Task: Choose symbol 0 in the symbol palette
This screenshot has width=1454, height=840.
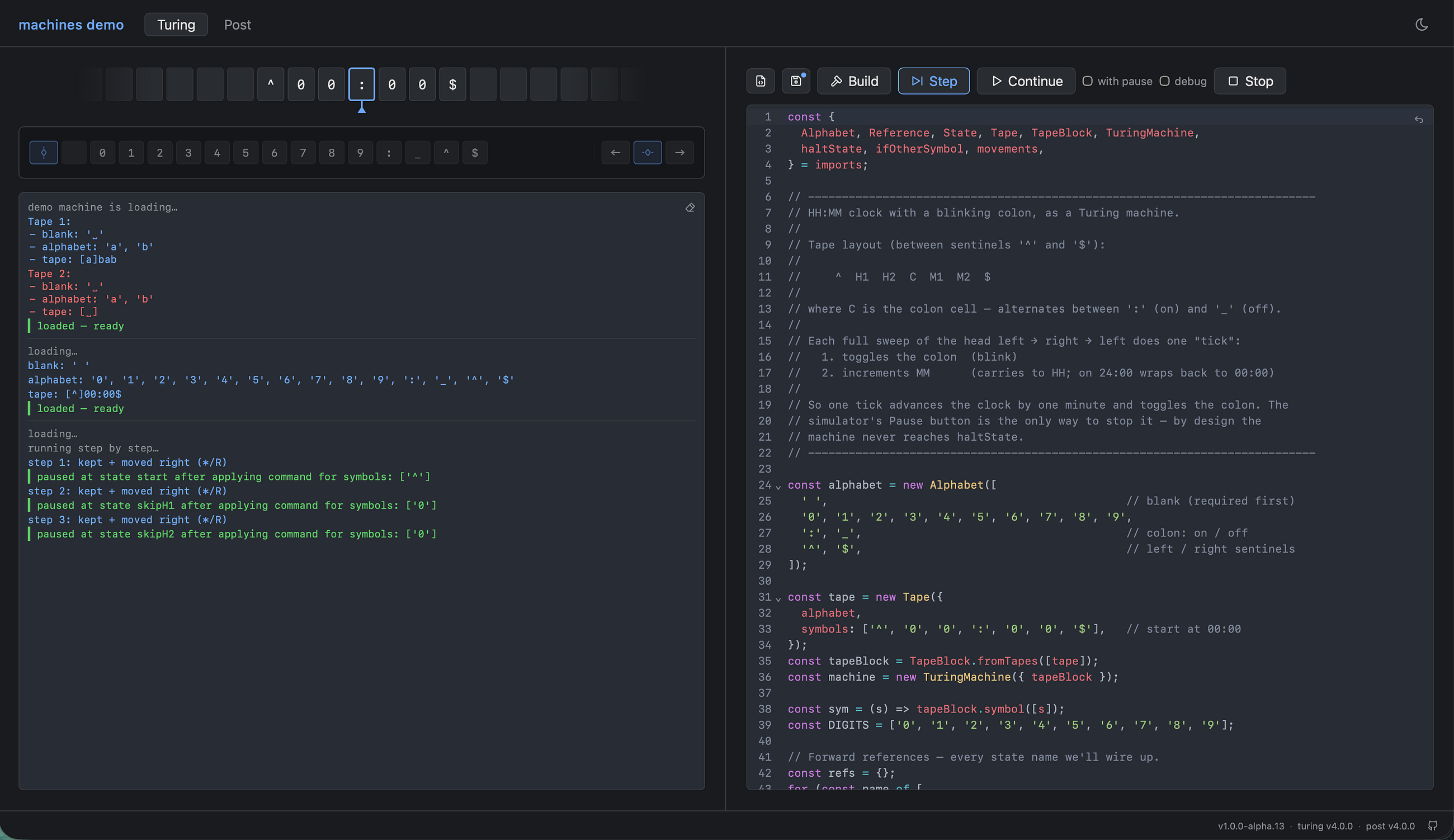Action: 103,153
